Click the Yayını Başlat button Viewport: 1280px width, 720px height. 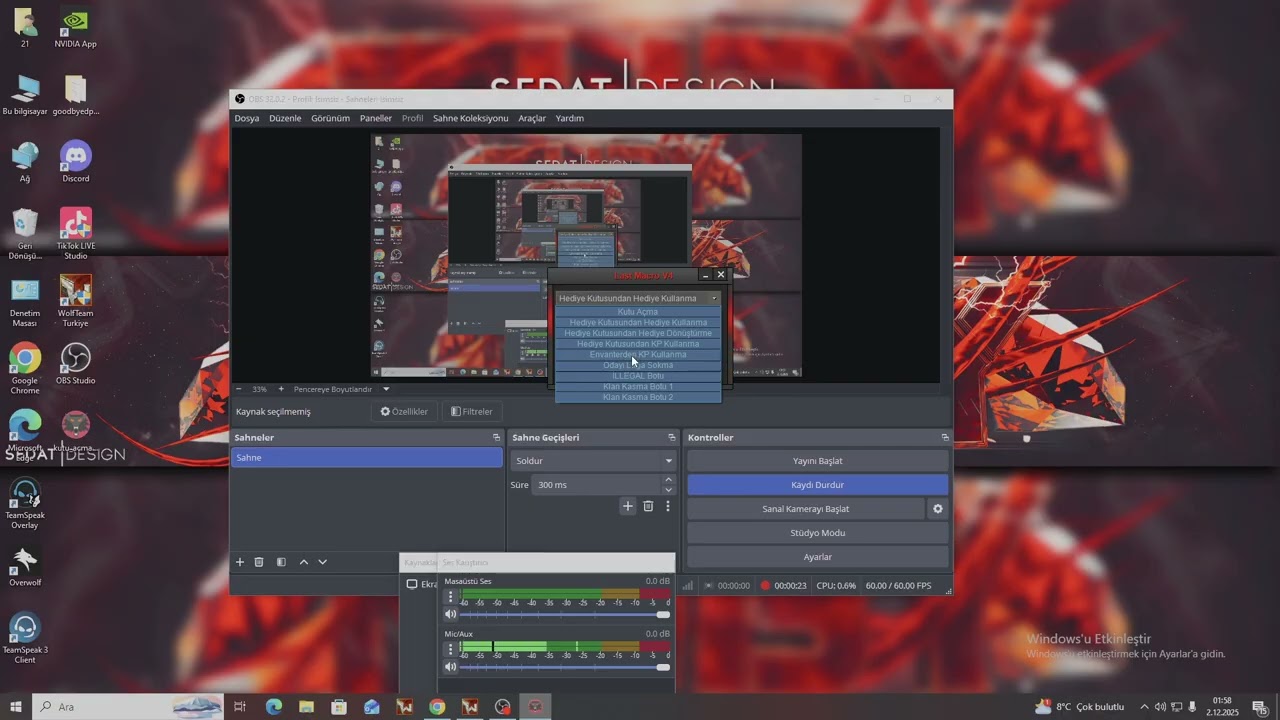(x=818, y=461)
